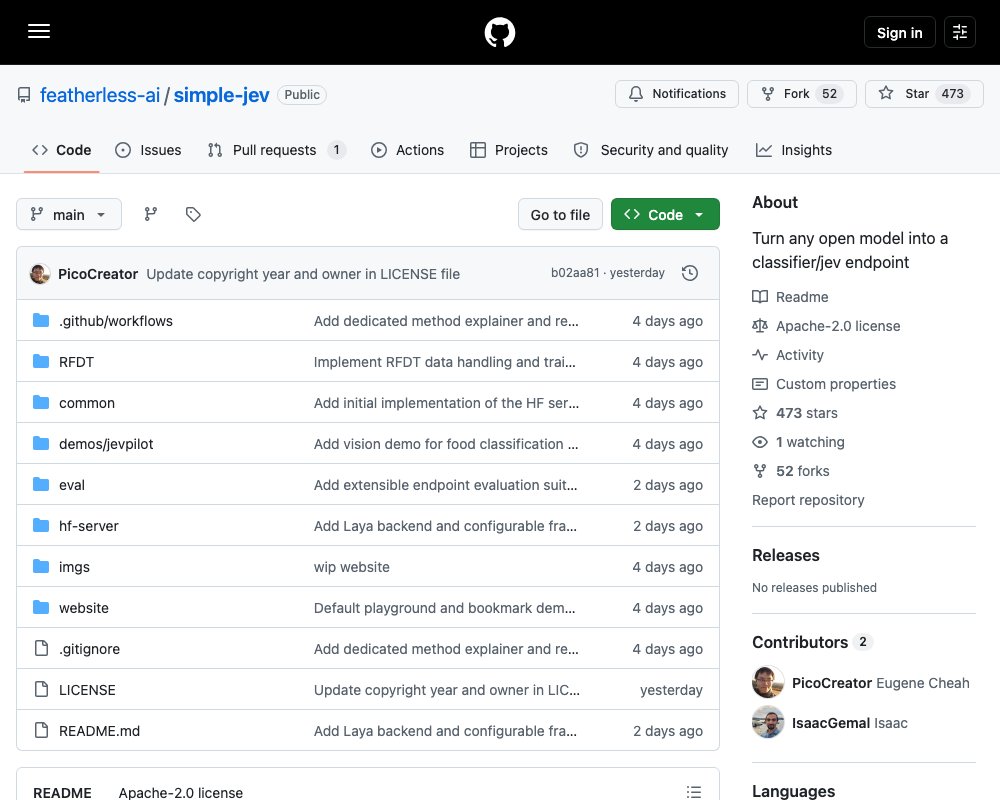Image resolution: width=1000 pixels, height=800 pixels.
Task: Open the simple-jev repository link
Action: click(x=221, y=95)
